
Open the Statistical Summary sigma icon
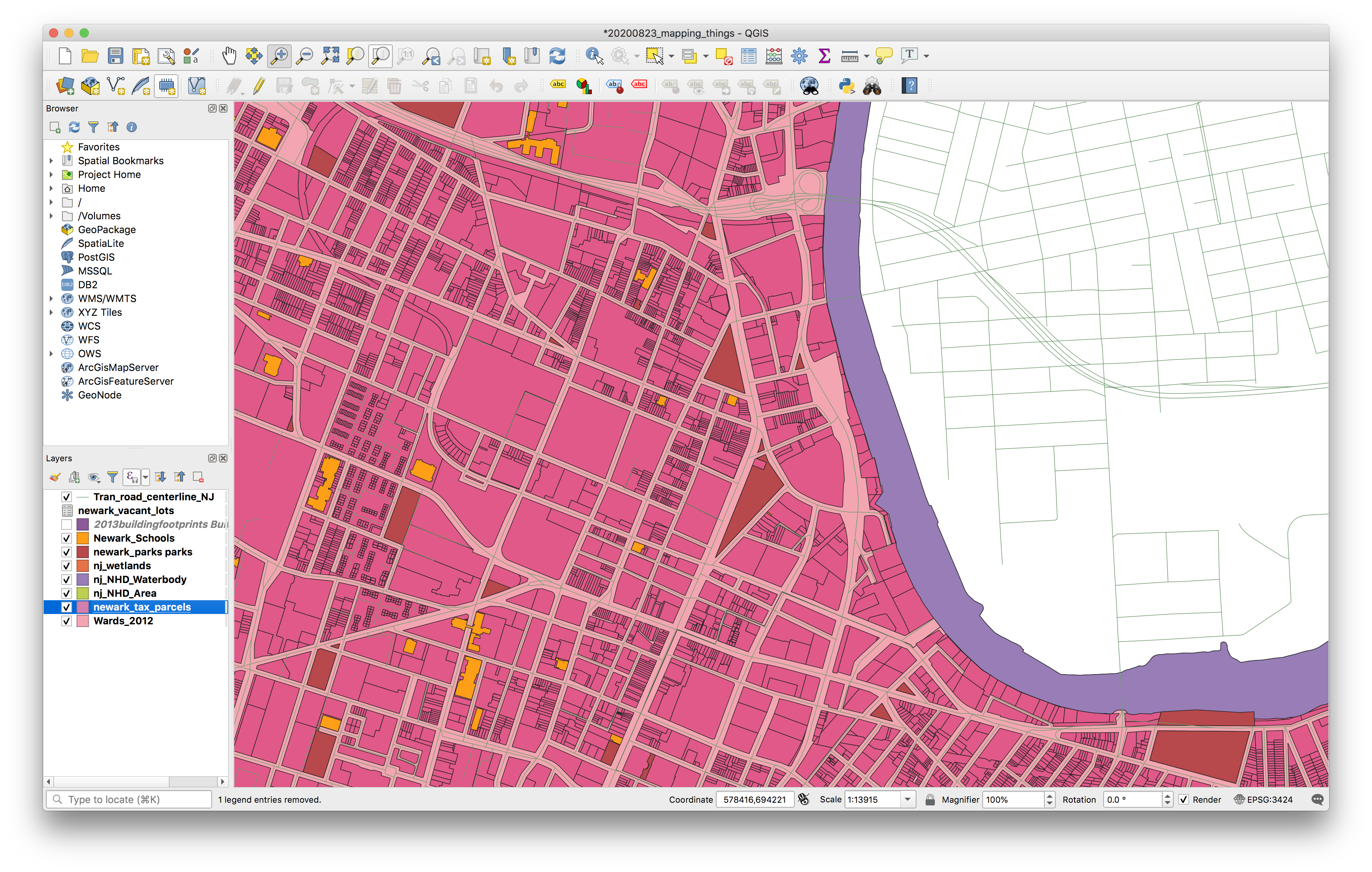pos(823,55)
